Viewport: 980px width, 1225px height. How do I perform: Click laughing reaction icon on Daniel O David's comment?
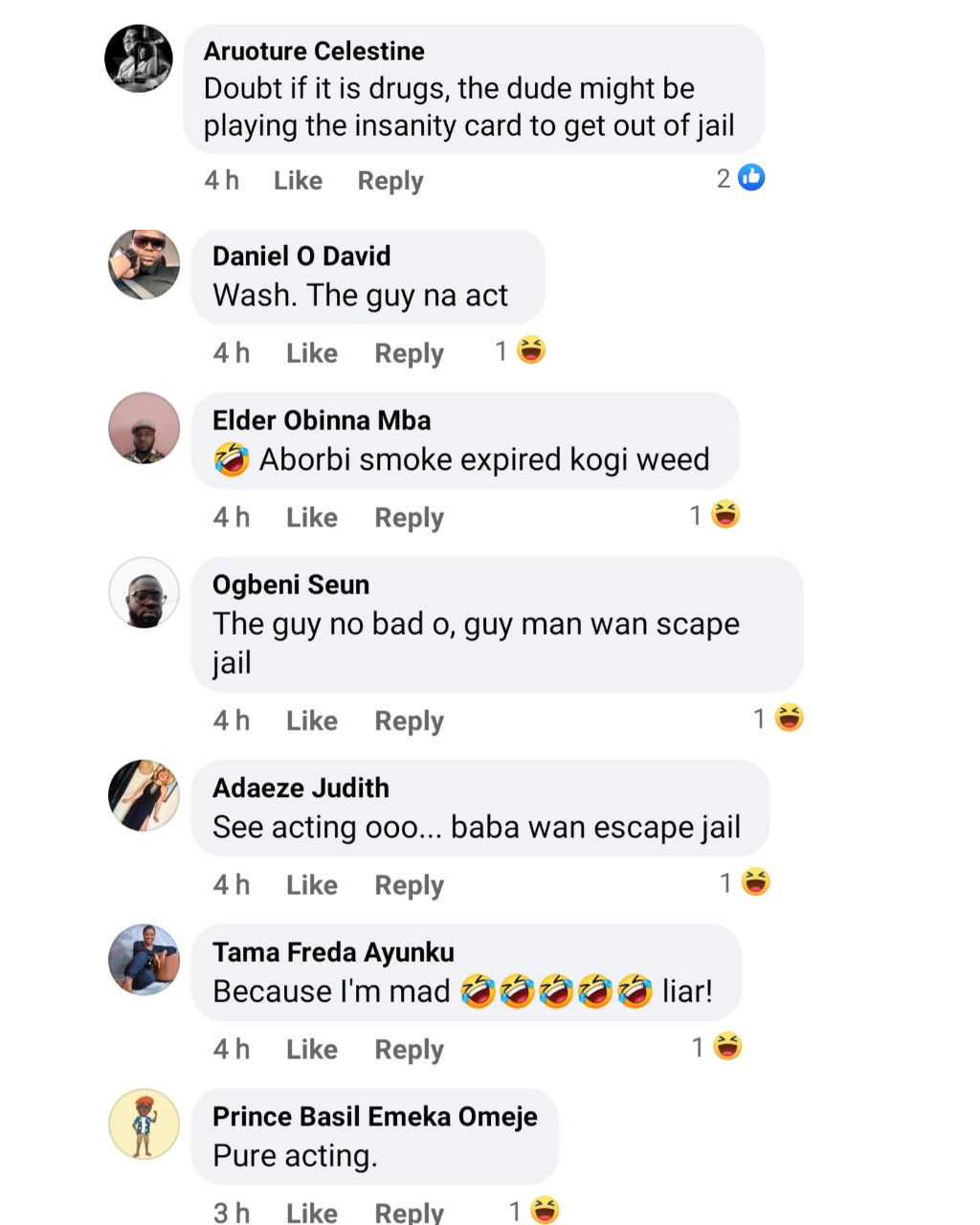[x=531, y=351]
